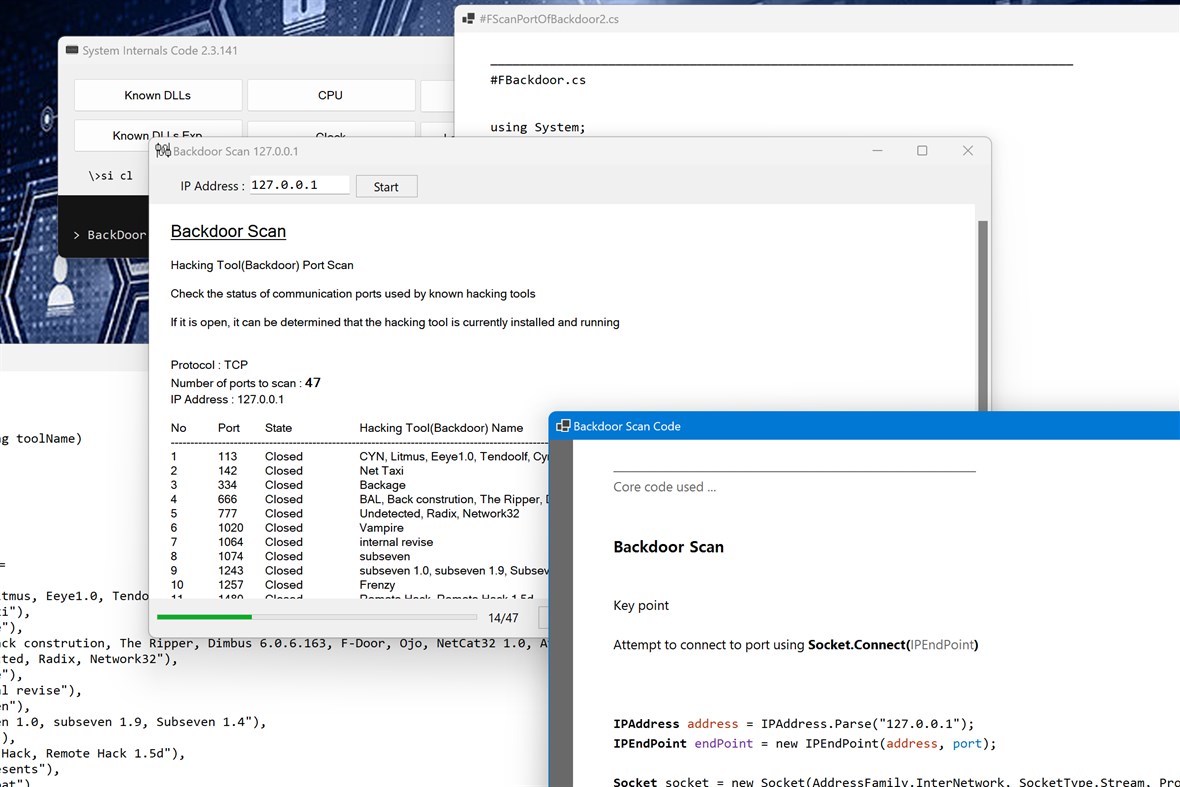Screen dimensions: 1180x787
Task: Edit the IP Address input field
Action: (299, 184)
